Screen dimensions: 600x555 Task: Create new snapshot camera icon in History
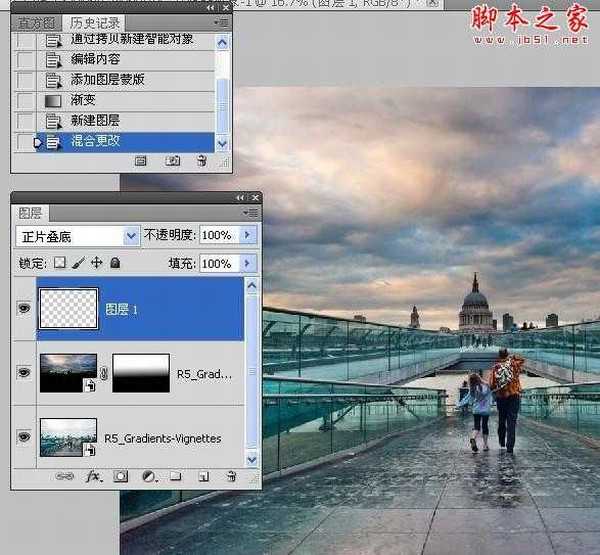tap(172, 160)
